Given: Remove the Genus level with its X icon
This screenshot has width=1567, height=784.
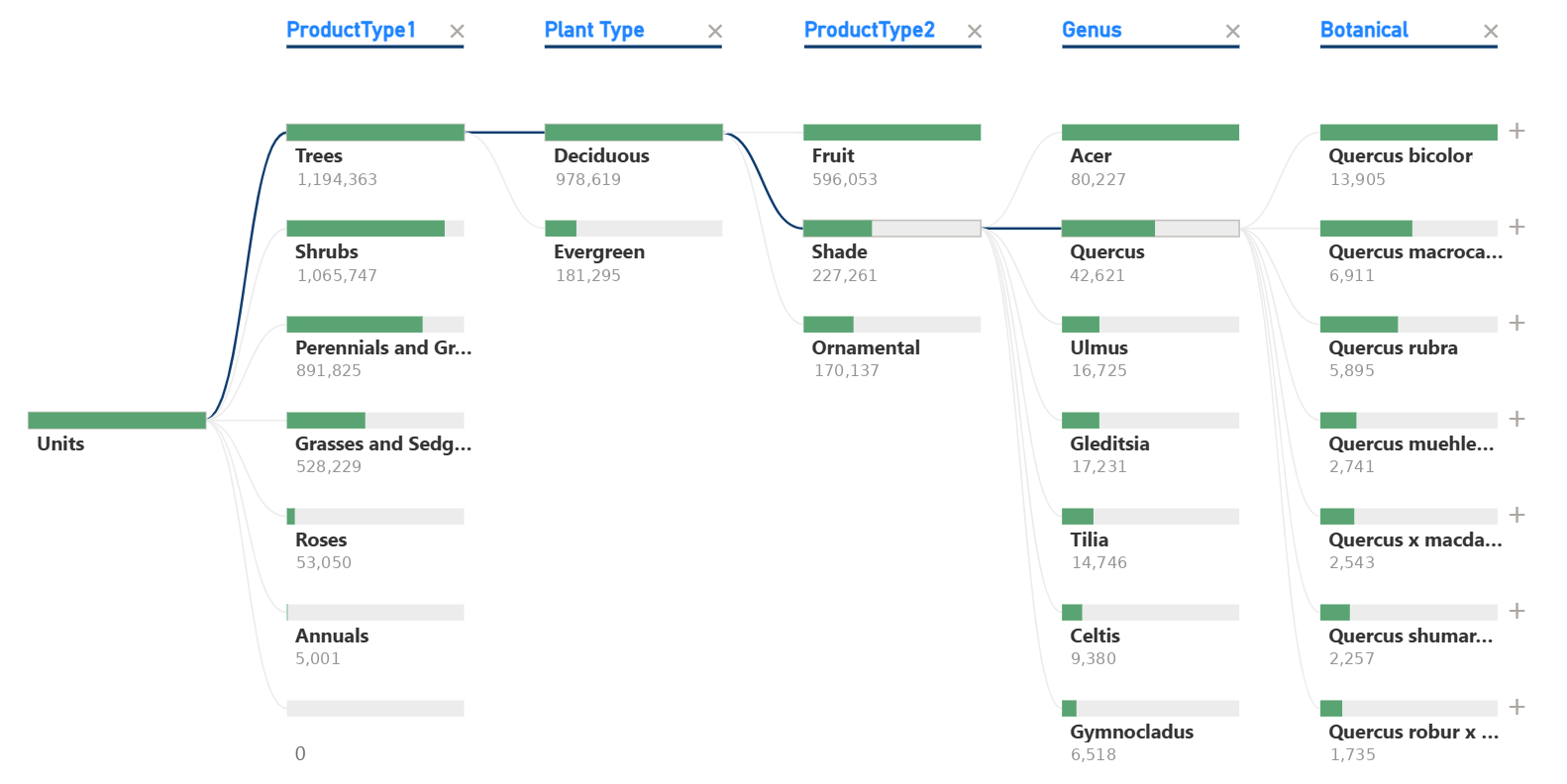Looking at the screenshot, I should tap(1232, 32).
